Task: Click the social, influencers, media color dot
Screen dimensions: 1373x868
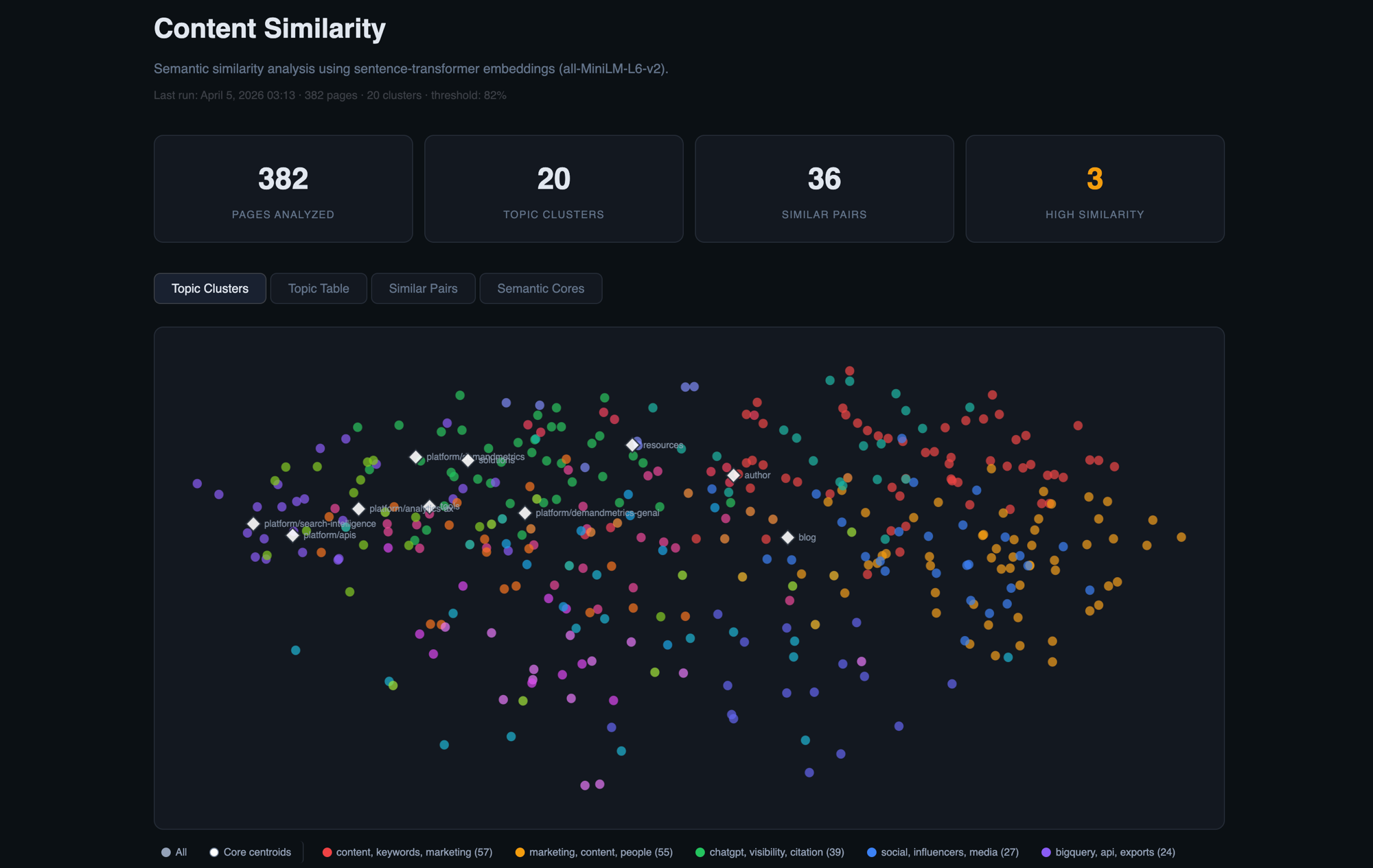Action: click(x=870, y=852)
